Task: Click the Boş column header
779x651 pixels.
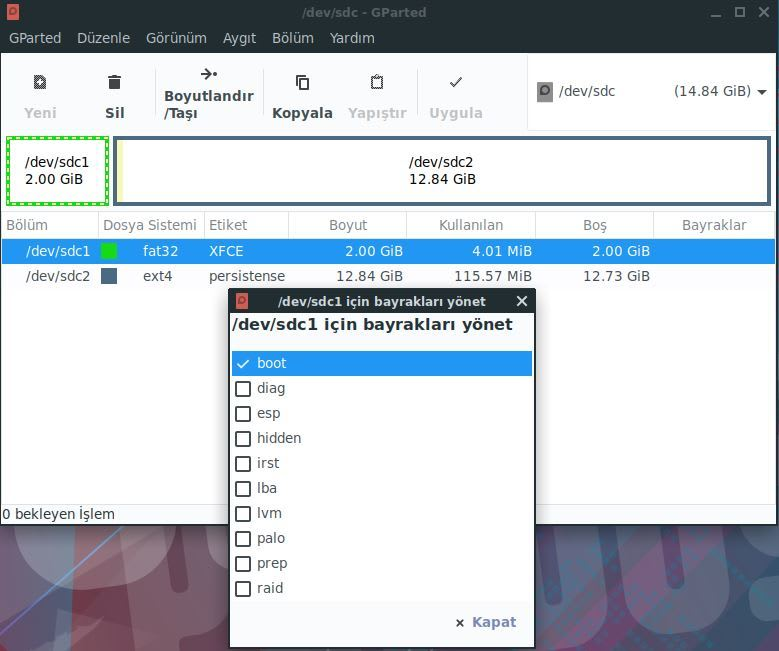Action: (x=594, y=225)
